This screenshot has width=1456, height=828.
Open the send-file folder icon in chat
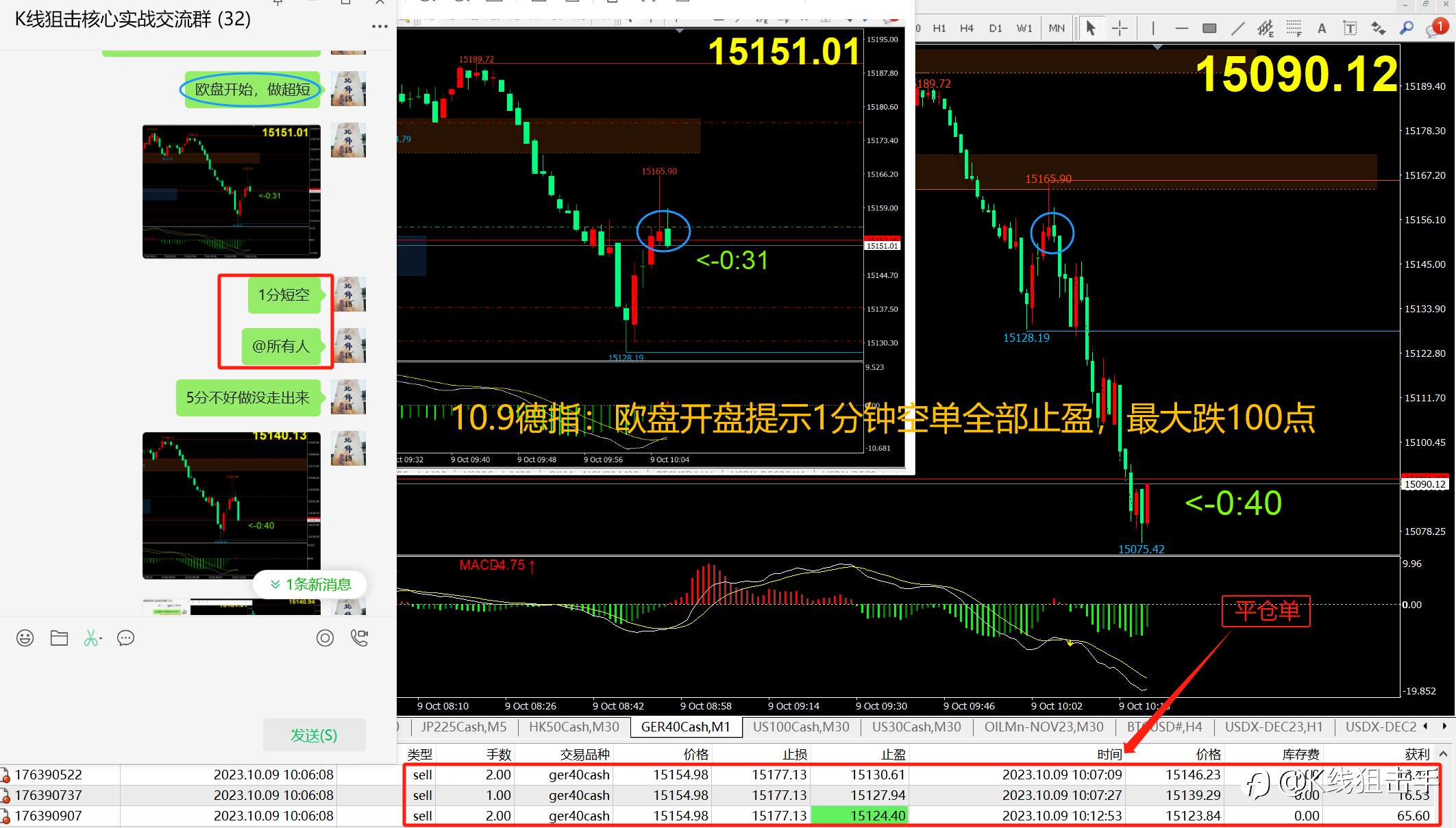coord(59,638)
